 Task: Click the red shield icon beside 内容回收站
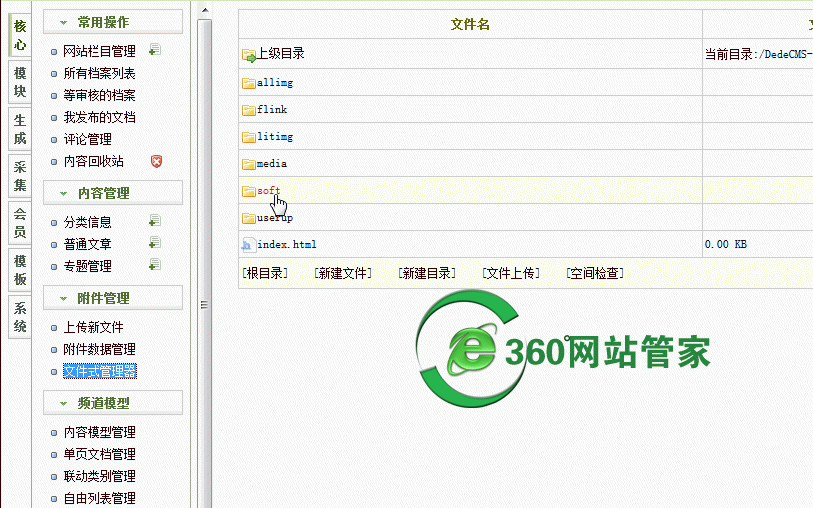tap(156, 161)
